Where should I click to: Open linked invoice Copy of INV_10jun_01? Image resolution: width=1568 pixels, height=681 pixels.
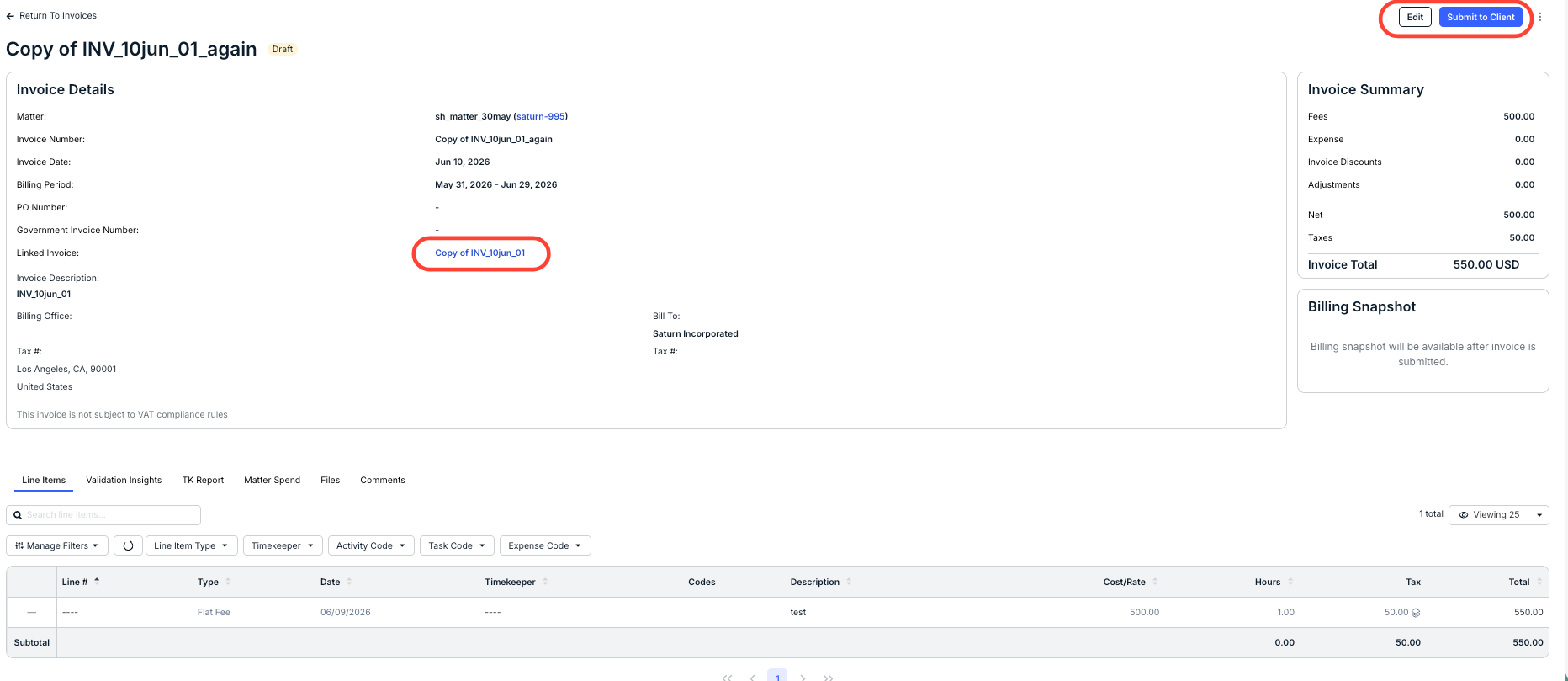[x=479, y=253]
